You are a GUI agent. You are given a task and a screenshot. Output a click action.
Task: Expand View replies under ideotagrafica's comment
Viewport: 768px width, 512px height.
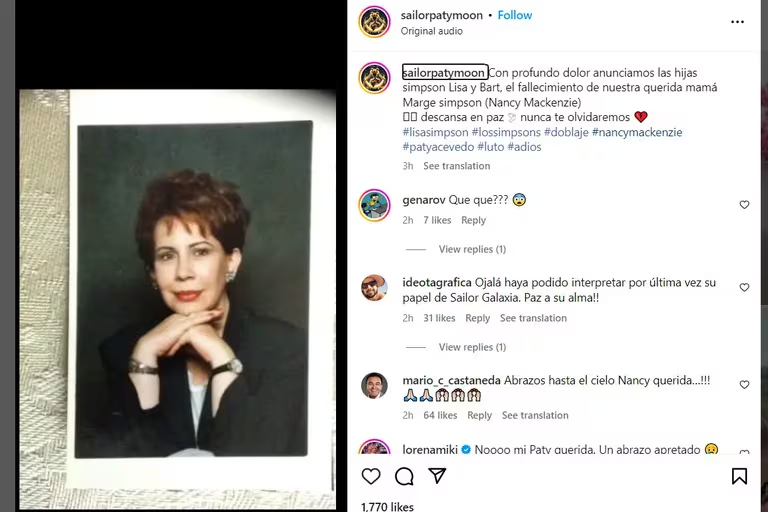472,347
